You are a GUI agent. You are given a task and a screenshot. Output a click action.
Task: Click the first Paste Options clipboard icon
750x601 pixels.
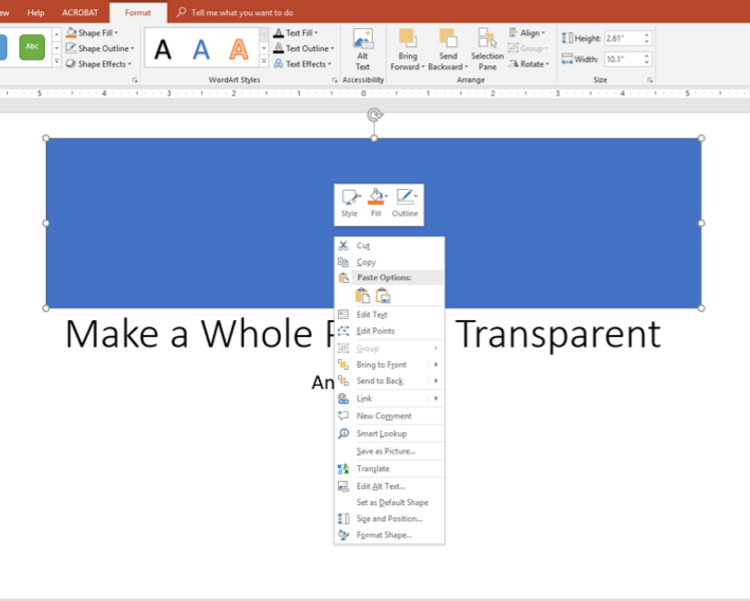363,296
